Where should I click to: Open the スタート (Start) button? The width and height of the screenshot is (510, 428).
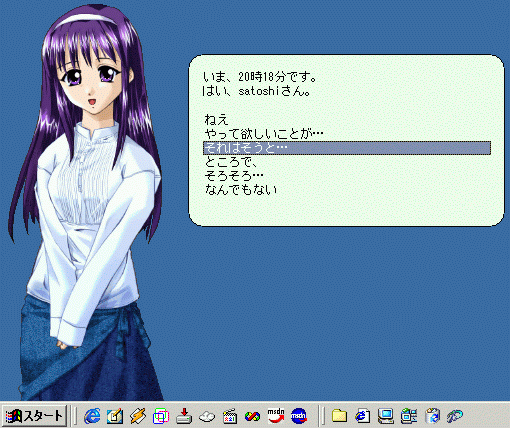pos(35,415)
